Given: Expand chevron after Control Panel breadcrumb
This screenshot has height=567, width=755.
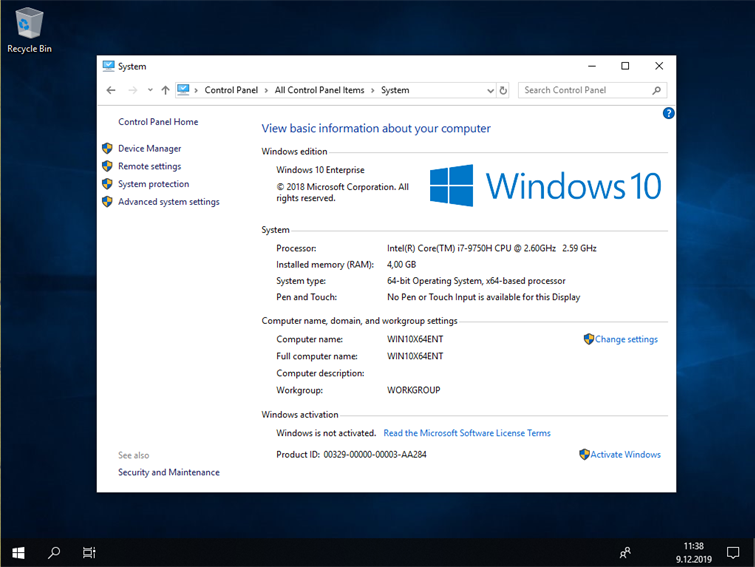Looking at the screenshot, I should 266,90.
